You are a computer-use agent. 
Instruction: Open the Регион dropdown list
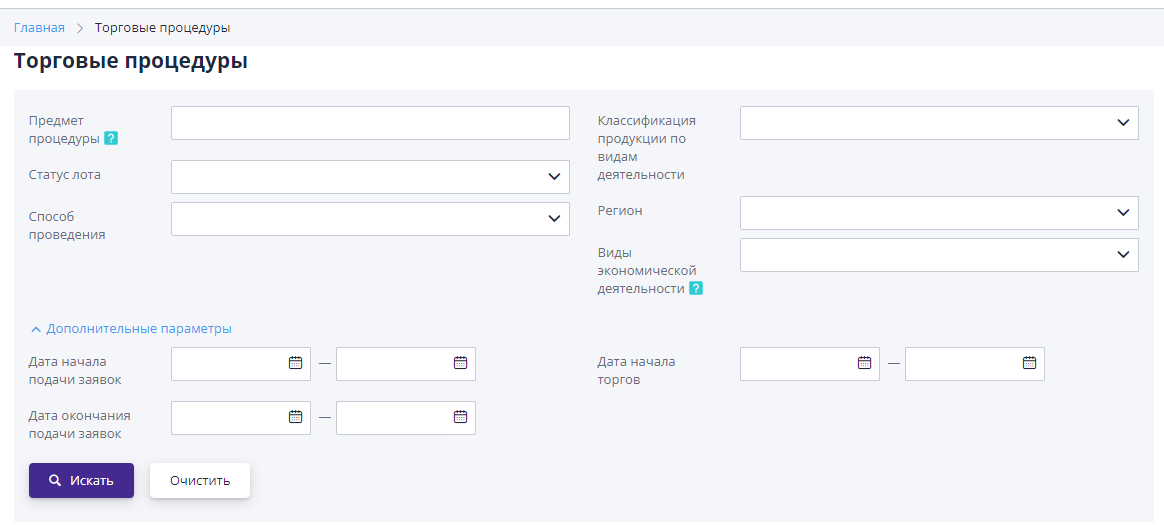[x=939, y=213]
